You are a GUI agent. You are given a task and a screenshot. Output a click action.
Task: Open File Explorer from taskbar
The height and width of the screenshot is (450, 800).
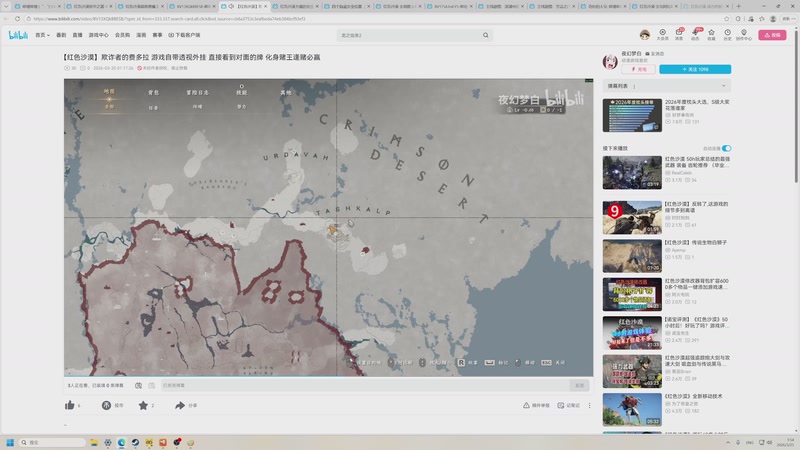pyautogui.click(x=94, y=442)
